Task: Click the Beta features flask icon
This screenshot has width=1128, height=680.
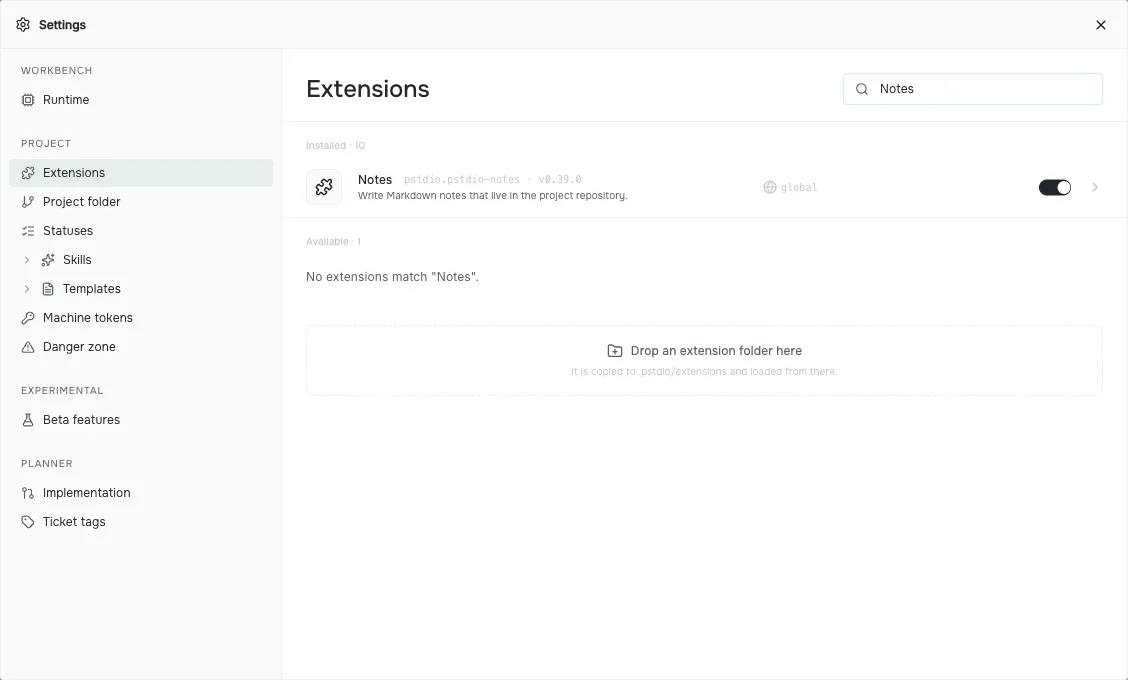Action: [28, 420]
